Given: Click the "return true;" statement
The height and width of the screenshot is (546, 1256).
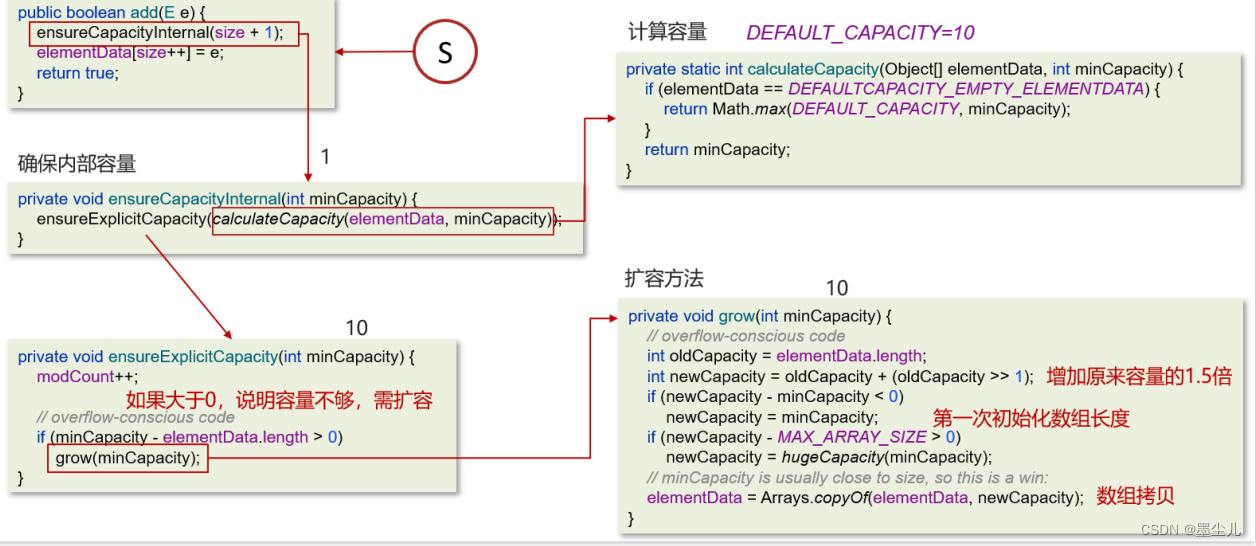Looking at the screenshot, I should tap(77, 73).
